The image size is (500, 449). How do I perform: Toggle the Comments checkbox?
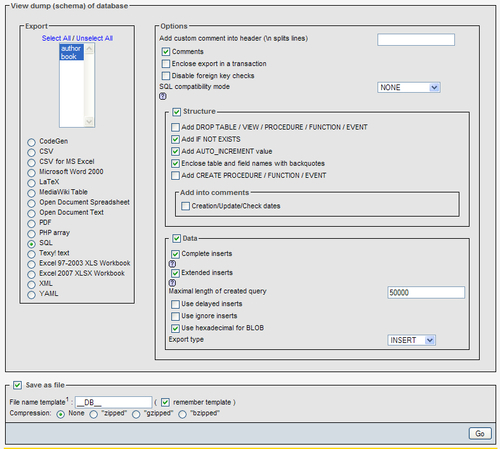(166, 52)
